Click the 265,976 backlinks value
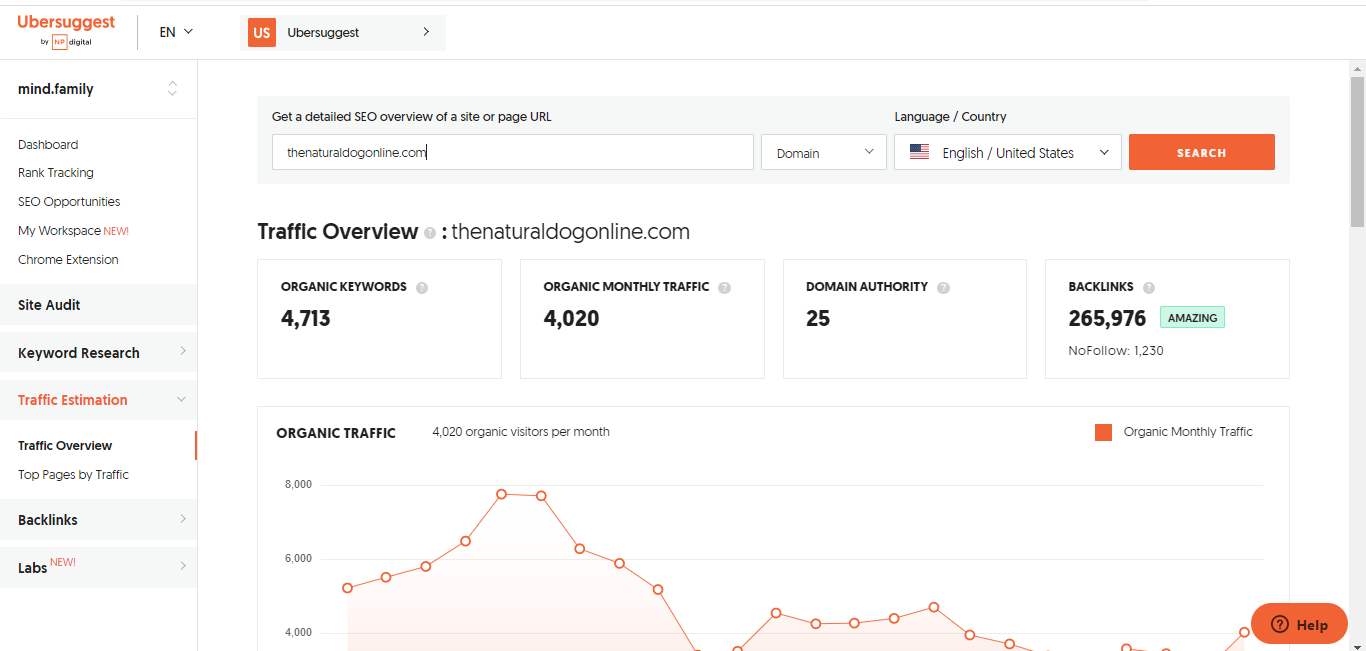 tap(1107, 319)
